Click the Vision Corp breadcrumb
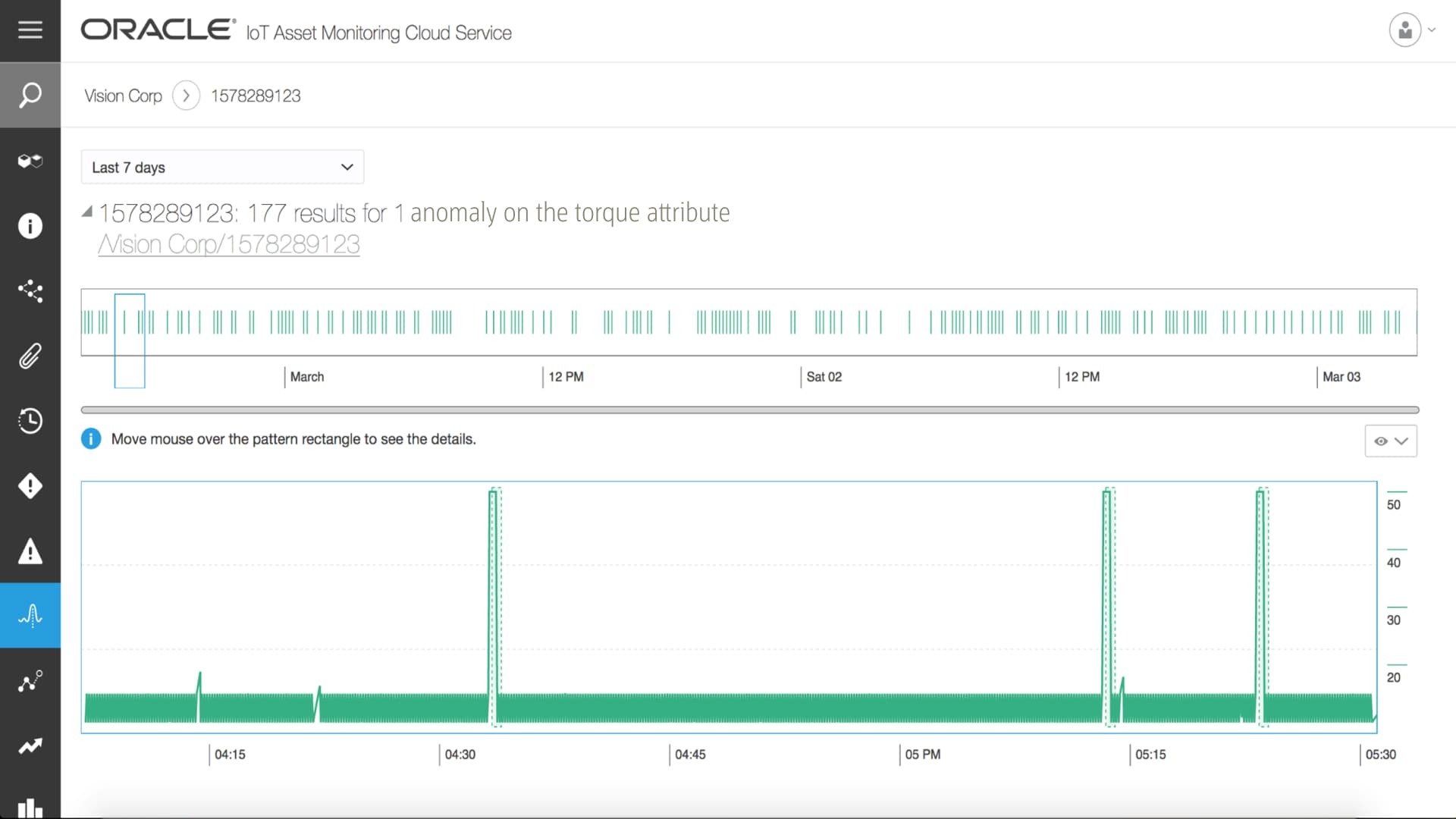 [x=123, y=96]
